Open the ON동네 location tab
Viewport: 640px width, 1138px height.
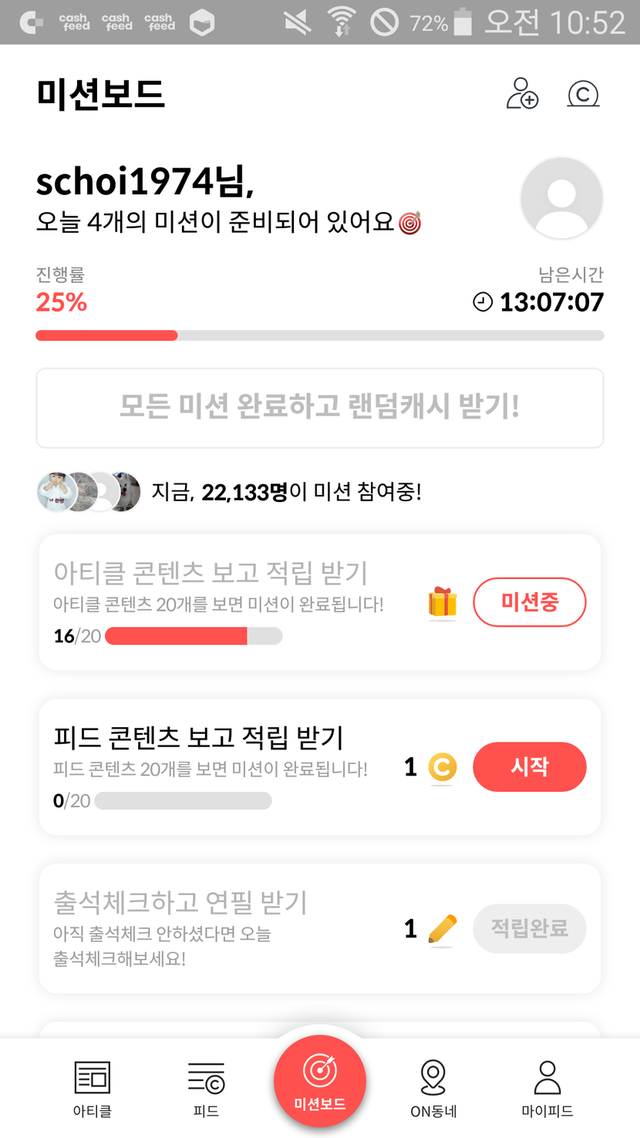coord(433,1088)
